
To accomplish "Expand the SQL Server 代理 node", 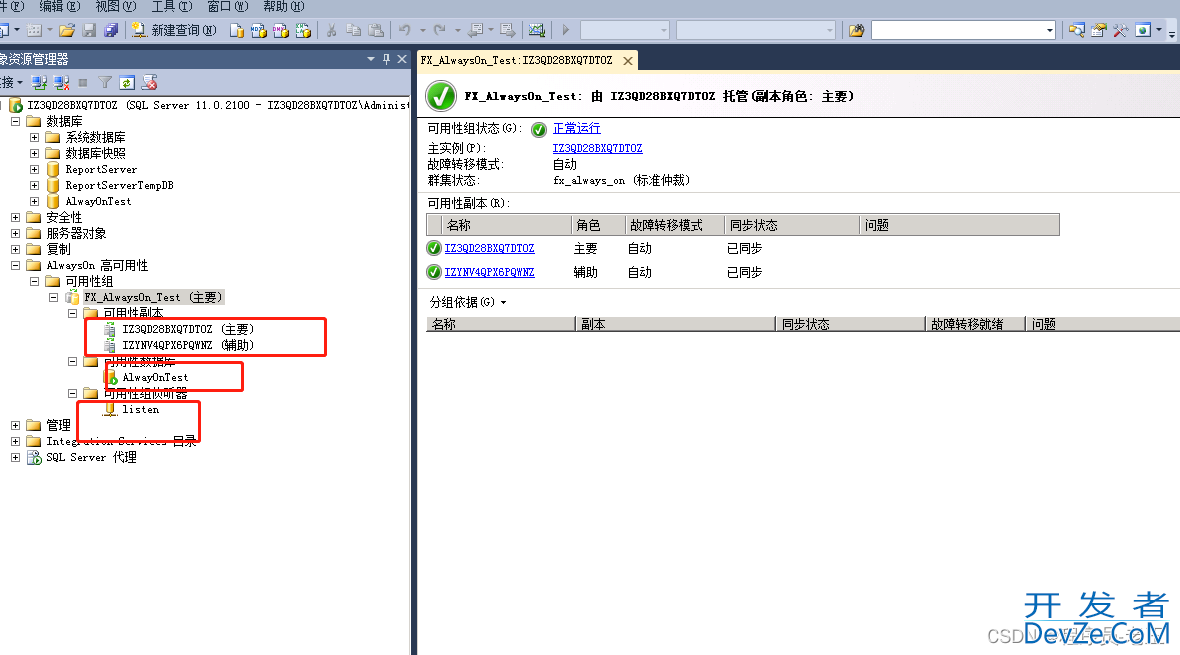I will pyautogui.click(x=16, y=457).
